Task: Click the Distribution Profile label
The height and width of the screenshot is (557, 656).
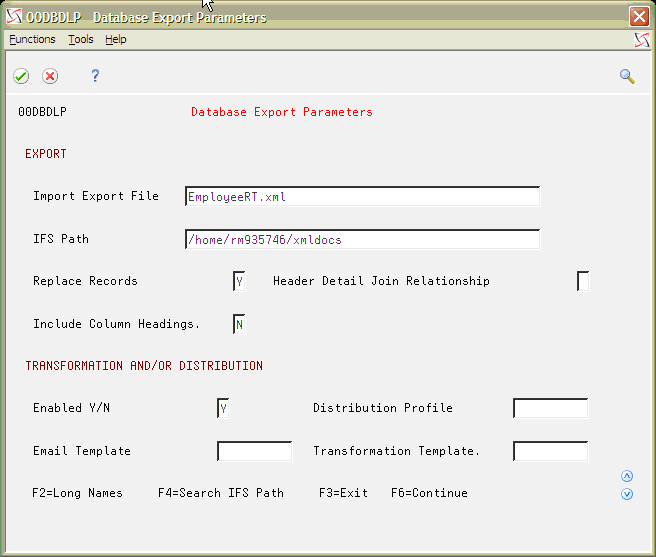Action: (383, 408)
